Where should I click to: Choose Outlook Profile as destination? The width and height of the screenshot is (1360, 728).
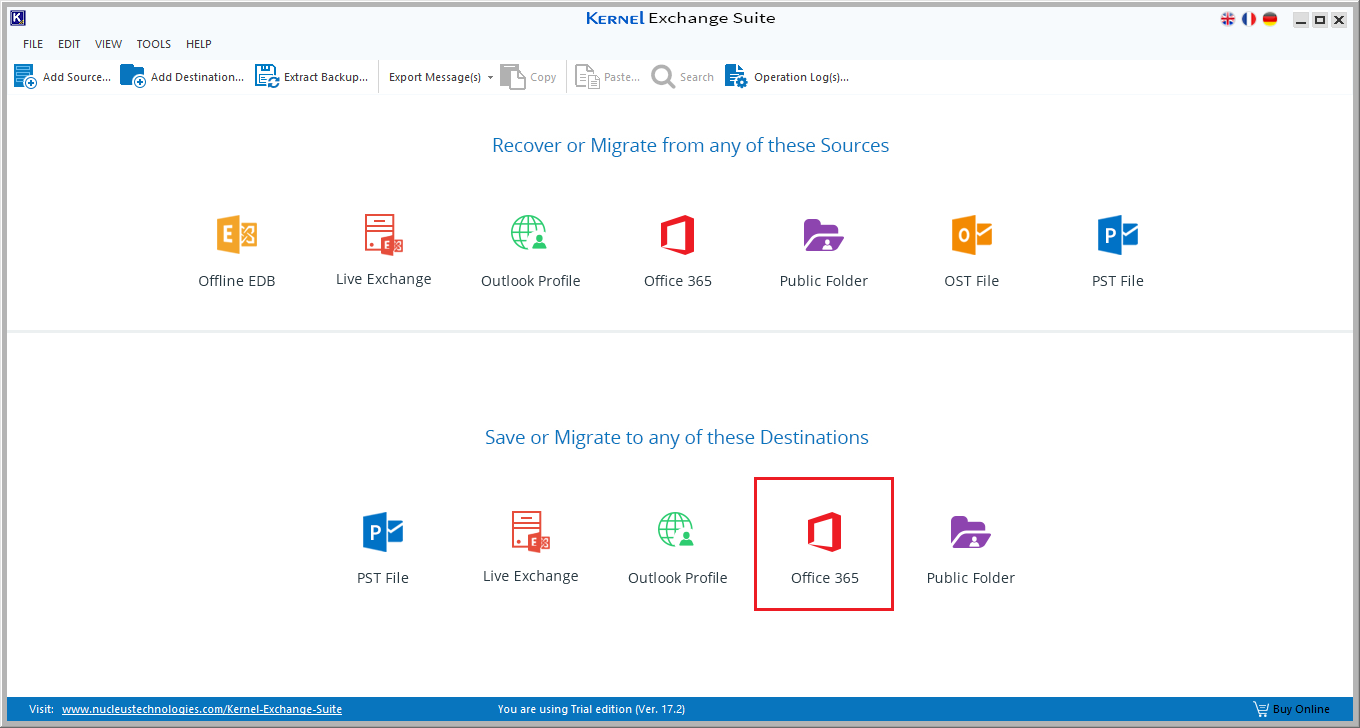click(x=678, y=548)
